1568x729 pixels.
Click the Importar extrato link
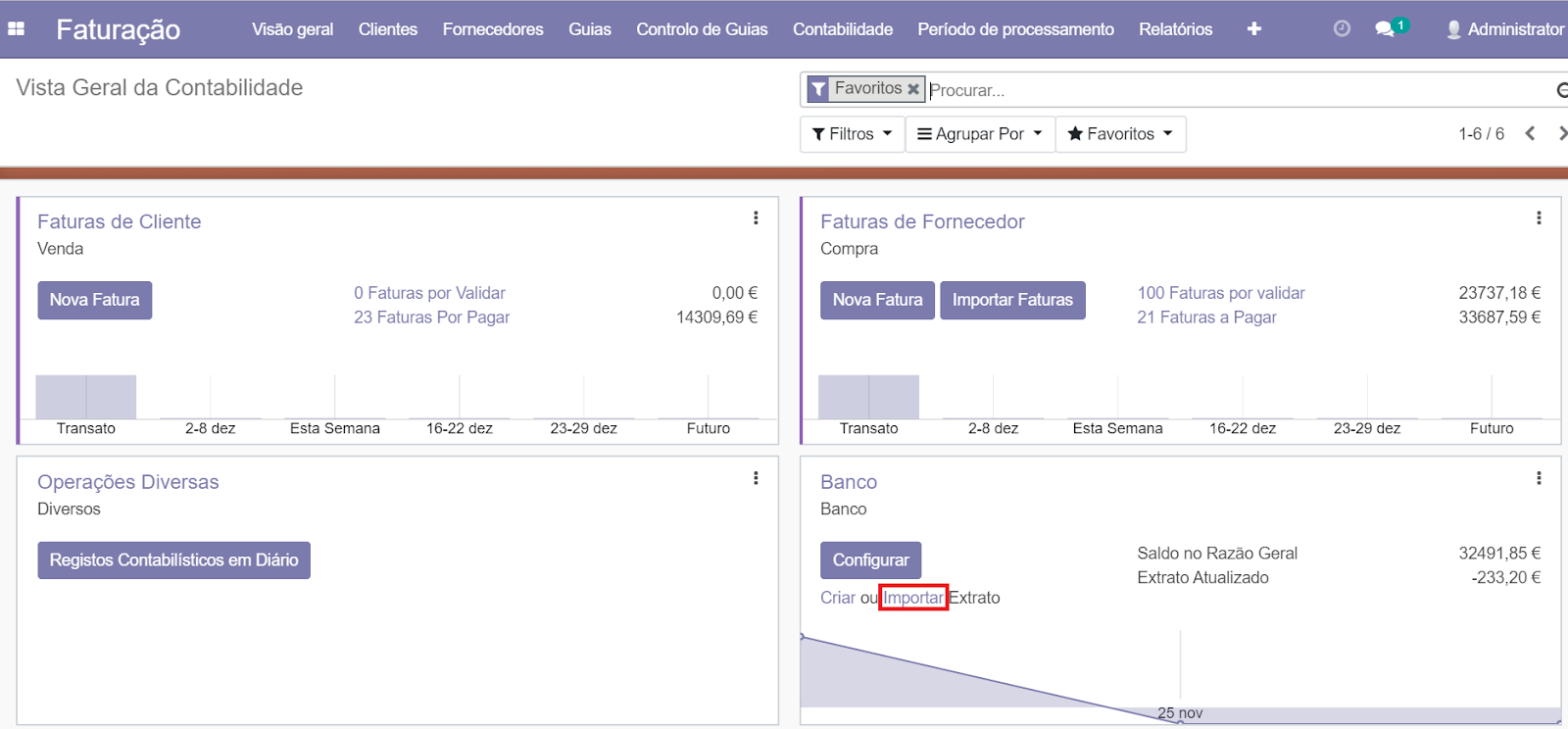pos(912,598)
